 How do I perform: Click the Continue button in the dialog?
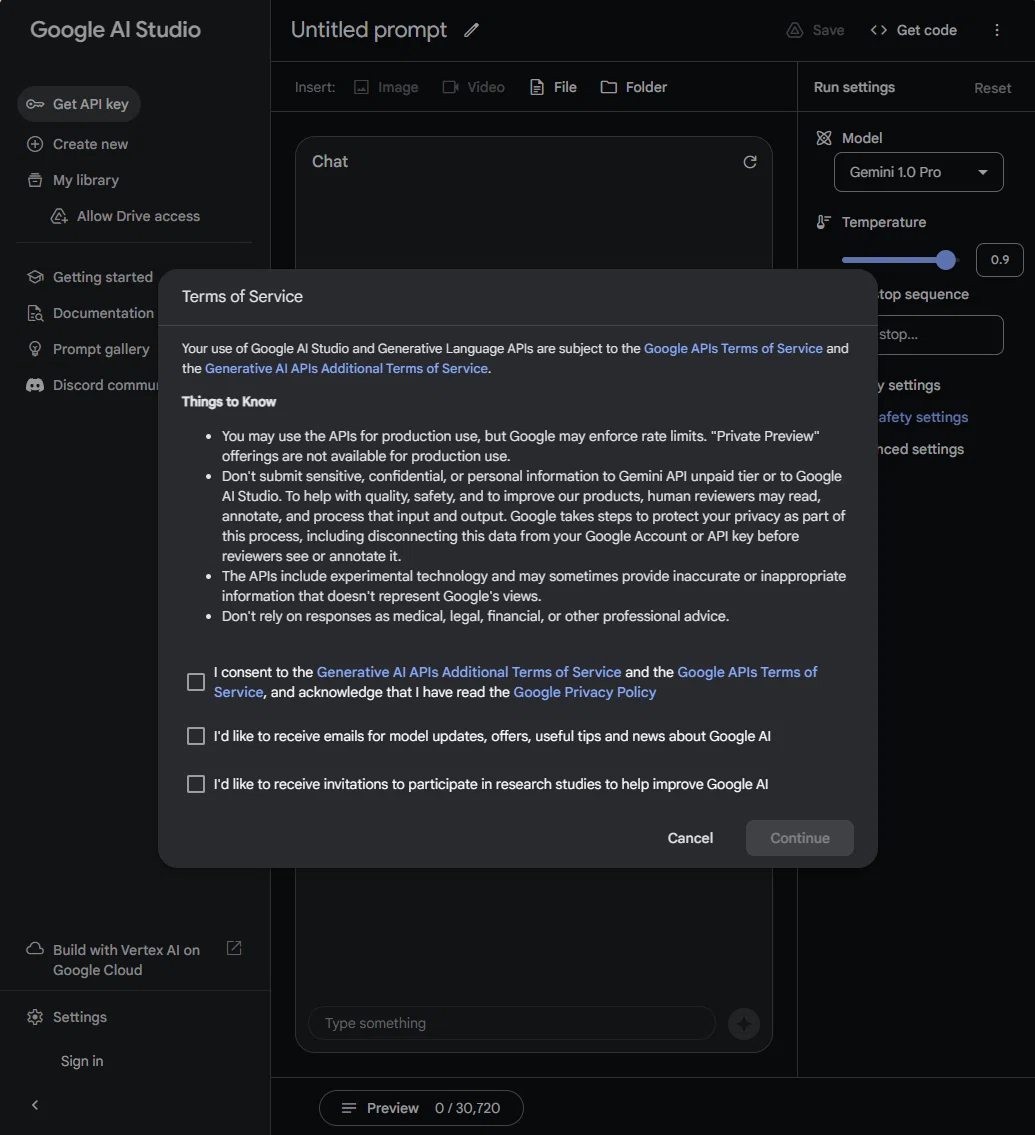pyautogui.click(x=800, y=838)
